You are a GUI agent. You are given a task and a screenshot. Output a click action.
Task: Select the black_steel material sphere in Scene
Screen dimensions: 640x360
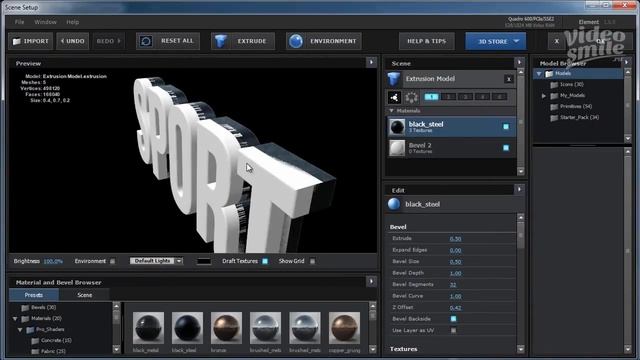click(x=397, y=127)
